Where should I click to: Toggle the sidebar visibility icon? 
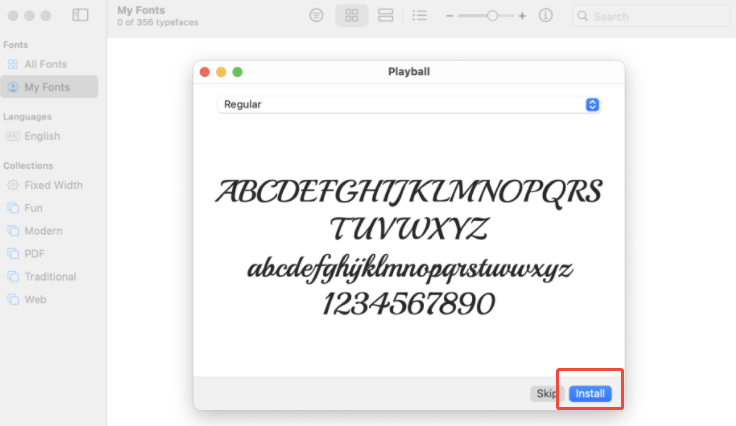[80, 15]
